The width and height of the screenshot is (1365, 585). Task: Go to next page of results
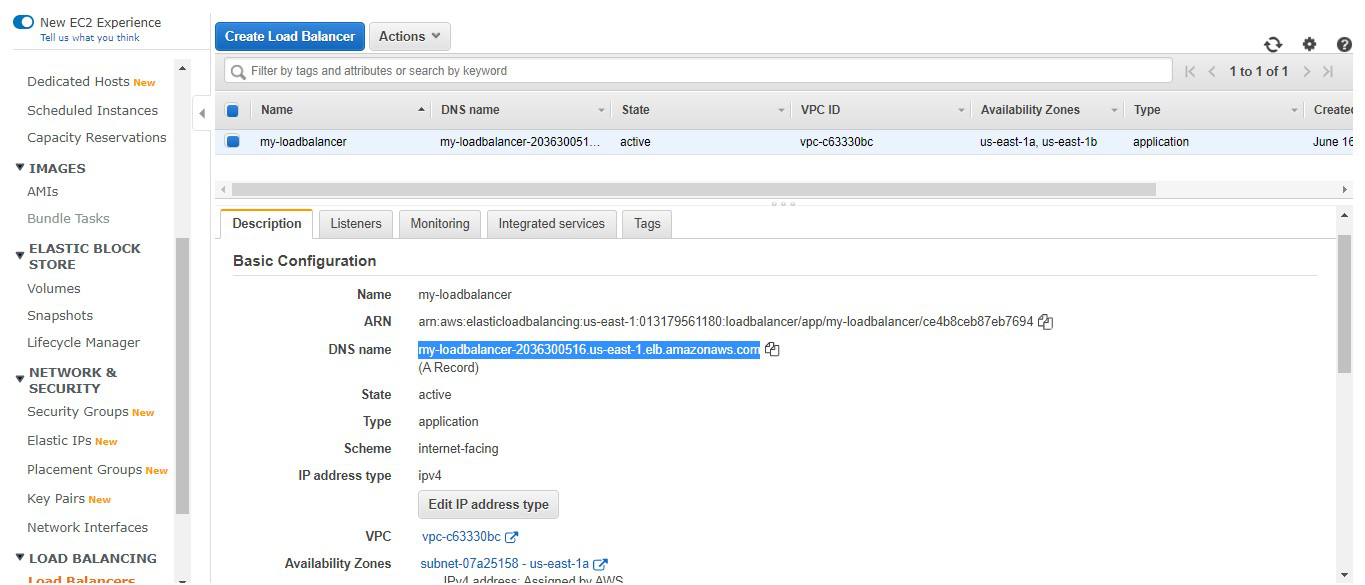click(1306, 71)
